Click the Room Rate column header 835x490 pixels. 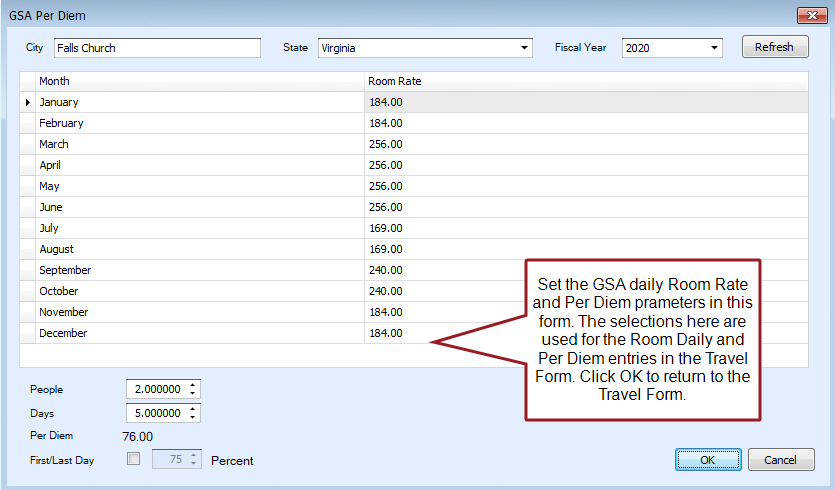coord(586,81)
